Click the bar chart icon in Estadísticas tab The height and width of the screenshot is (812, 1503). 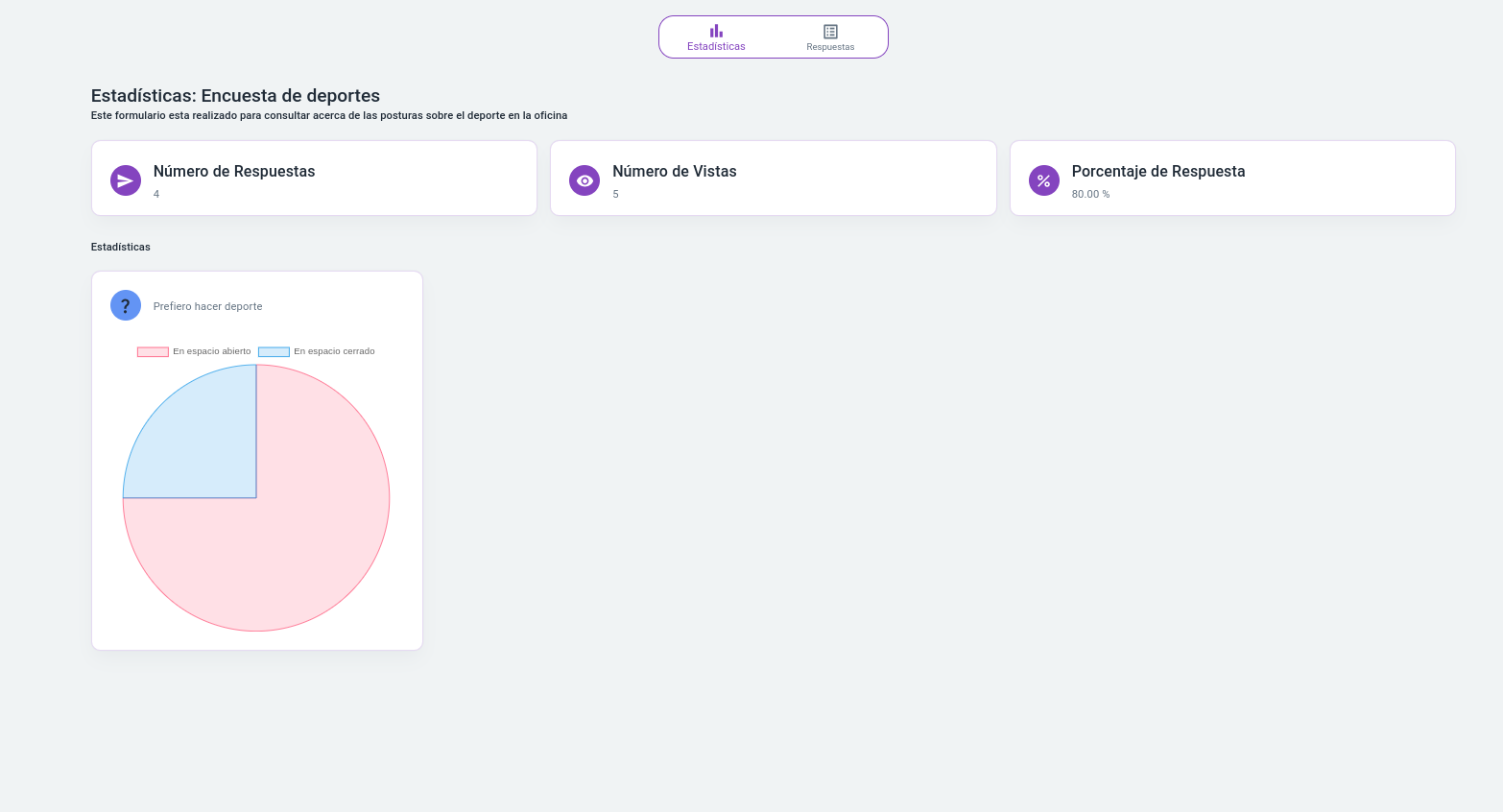coord(716,31)
